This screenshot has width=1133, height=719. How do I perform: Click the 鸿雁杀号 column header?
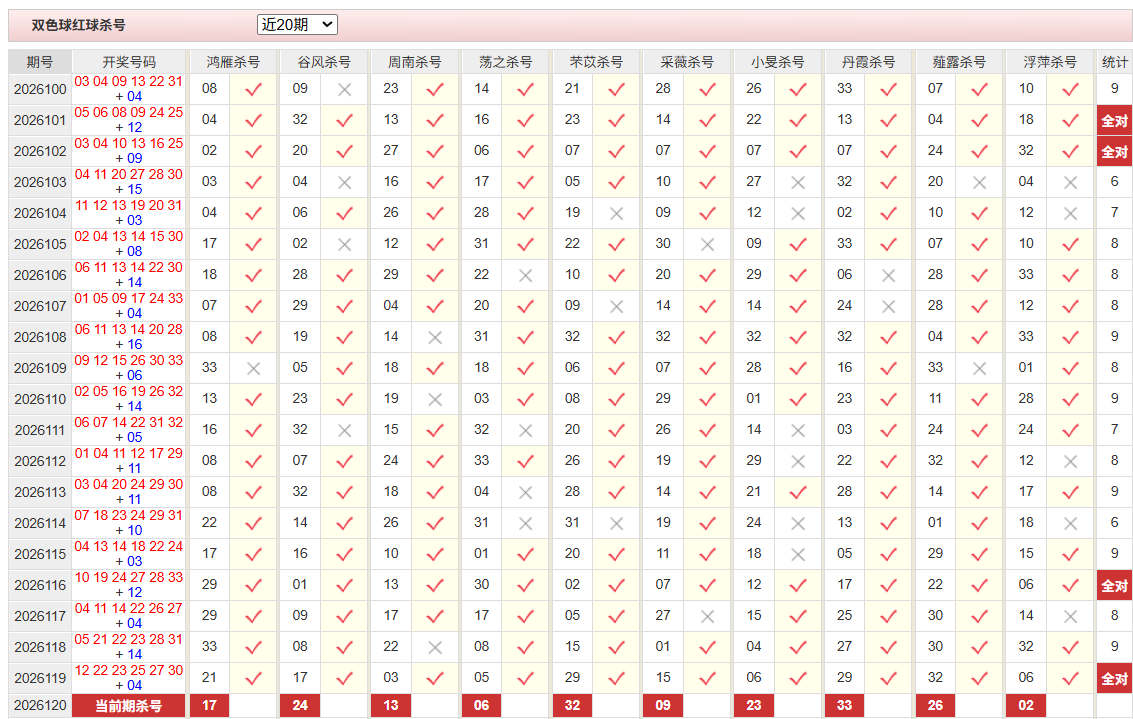coord(233,62)
